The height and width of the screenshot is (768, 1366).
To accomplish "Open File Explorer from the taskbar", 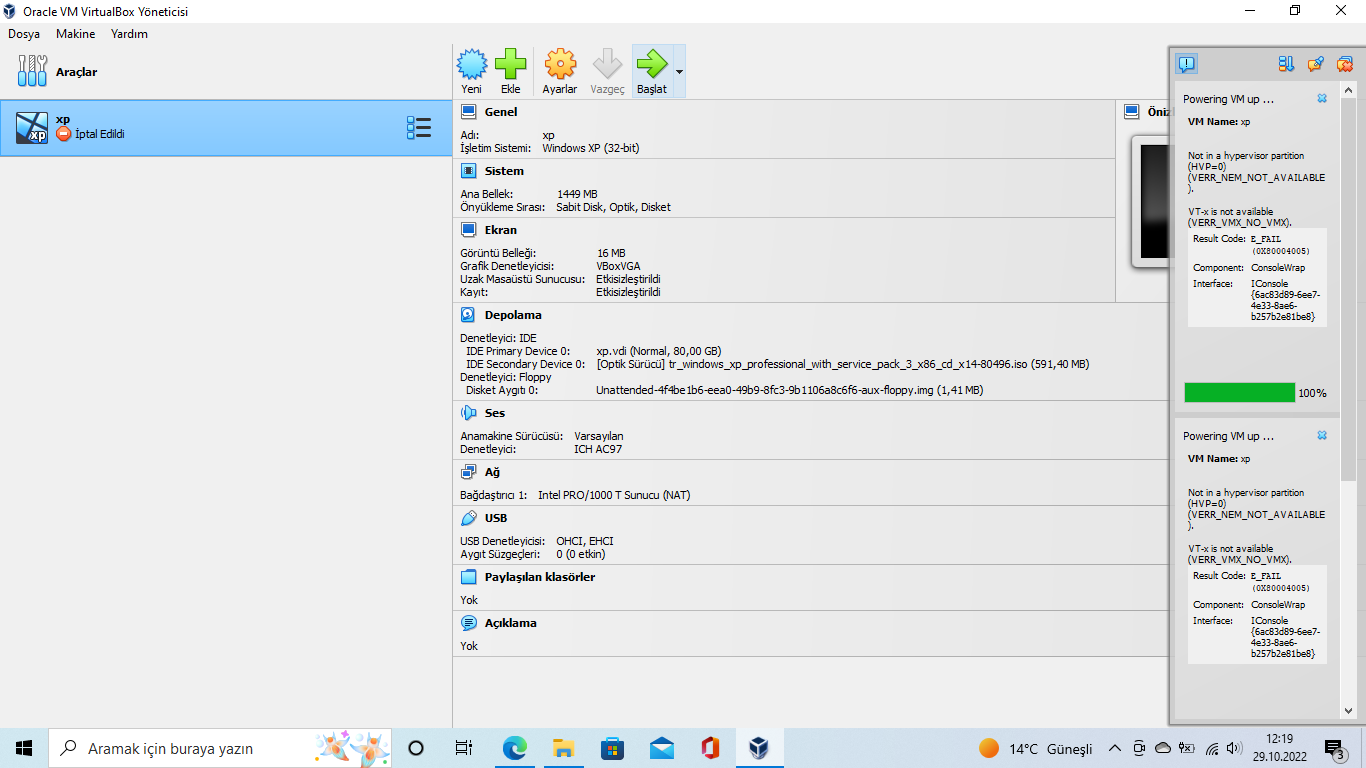I will [564, 748].
